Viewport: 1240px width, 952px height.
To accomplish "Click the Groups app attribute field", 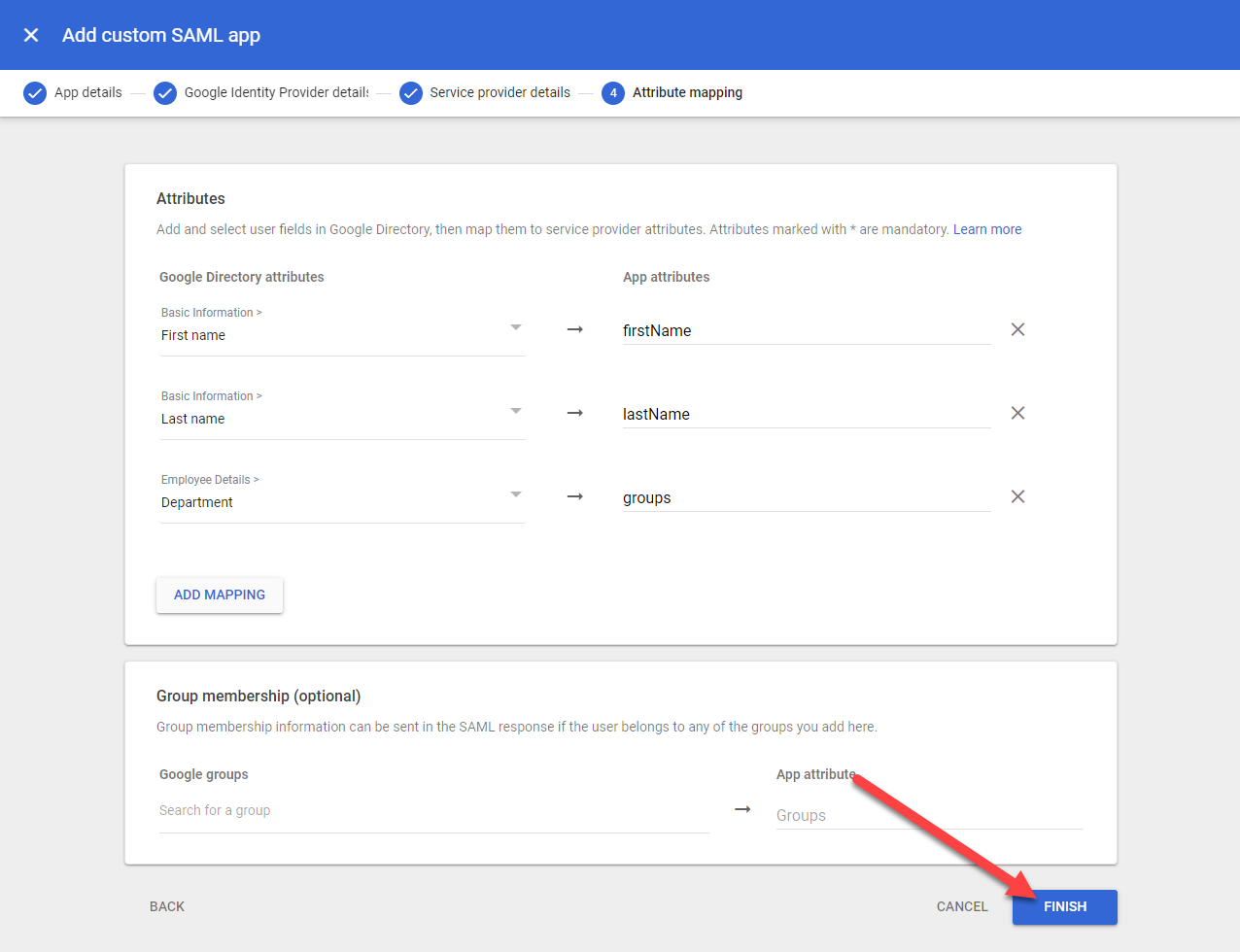I will (928, 816).
